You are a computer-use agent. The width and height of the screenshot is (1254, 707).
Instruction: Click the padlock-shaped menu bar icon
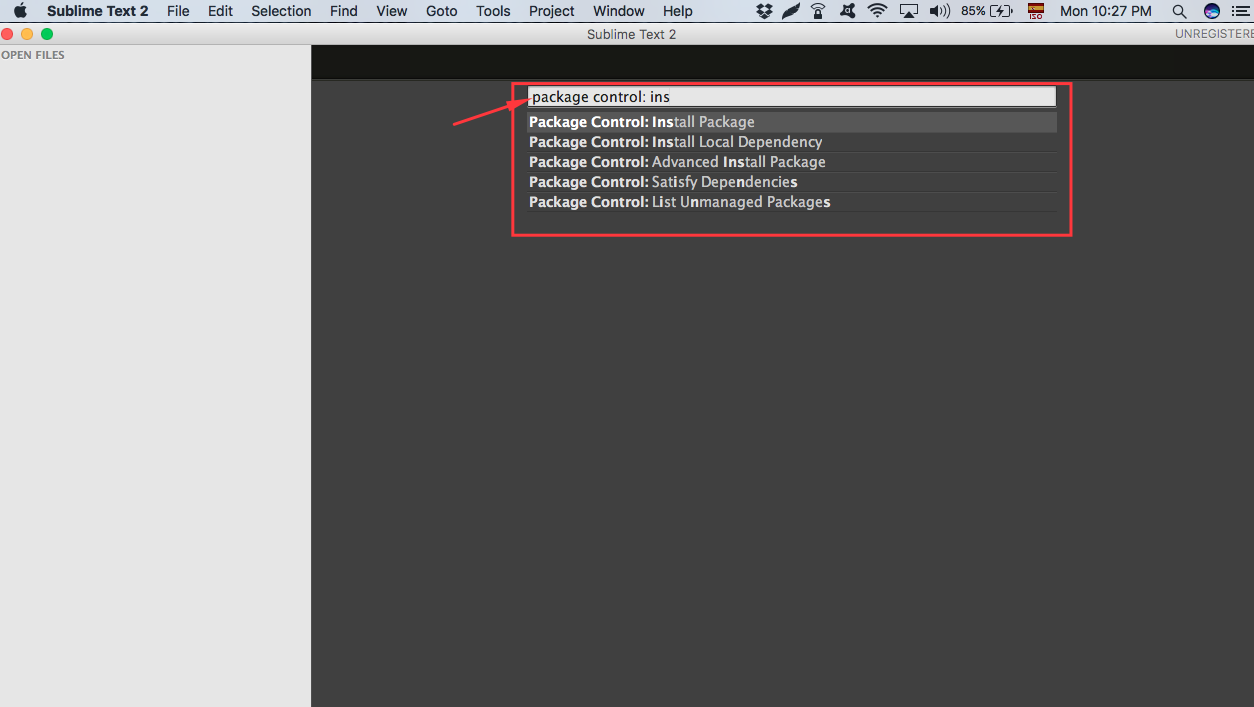coord(817,11)
